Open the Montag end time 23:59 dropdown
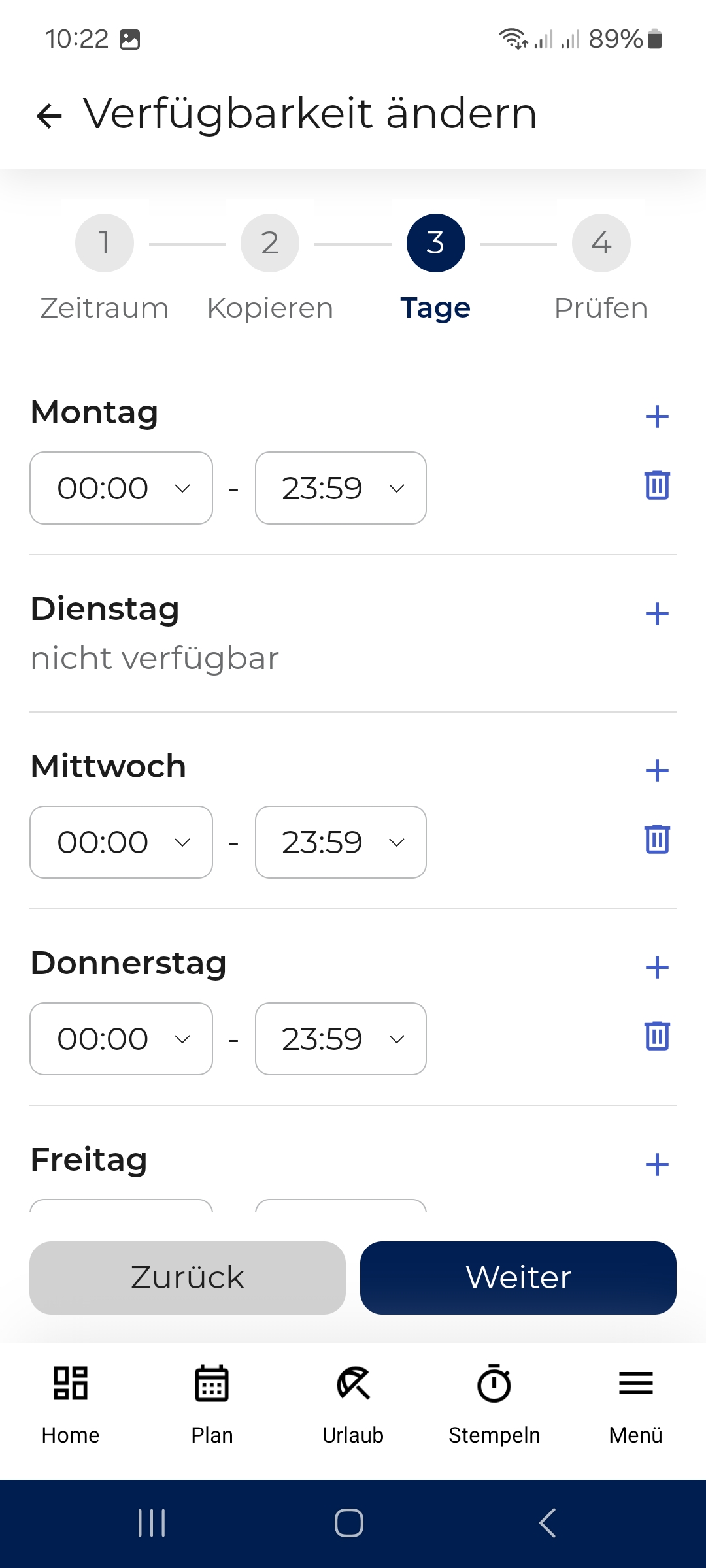The image size is (706, 1568). tap(341, 488)
